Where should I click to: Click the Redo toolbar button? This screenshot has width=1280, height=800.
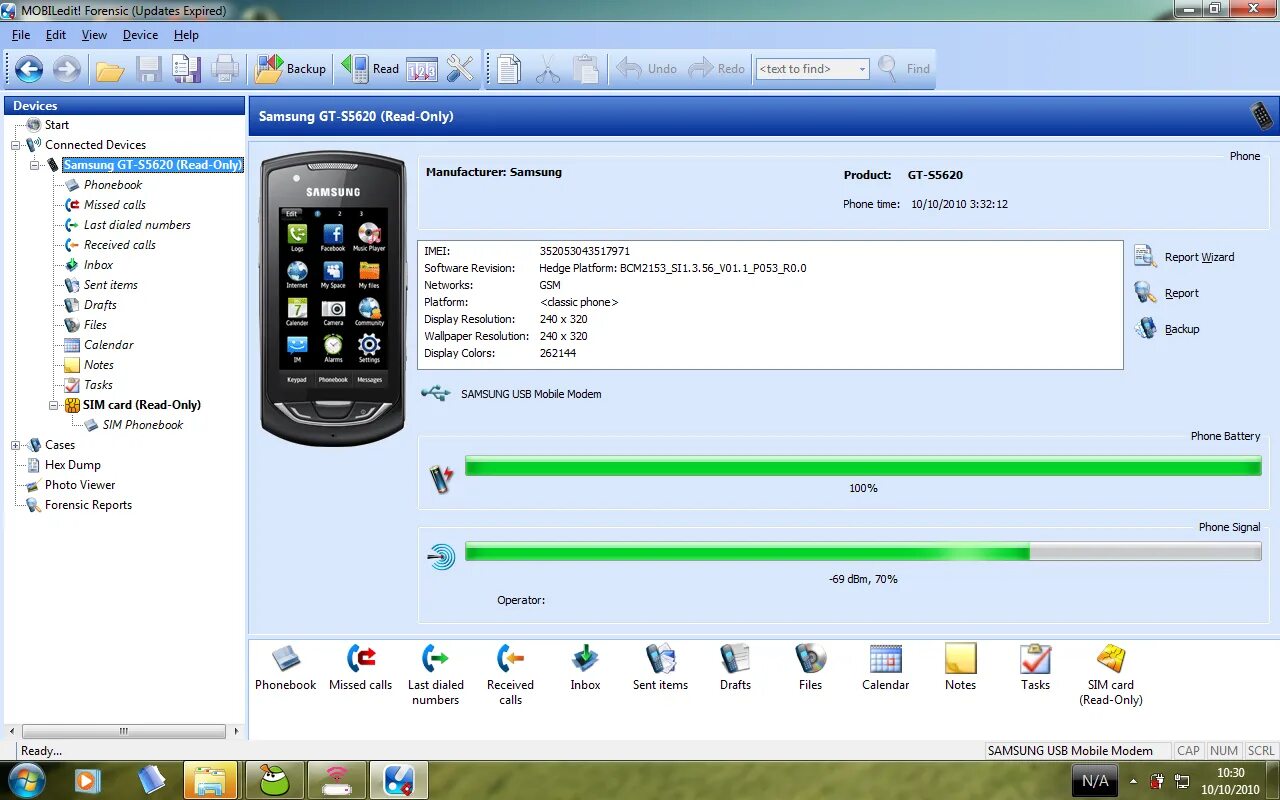717,69
